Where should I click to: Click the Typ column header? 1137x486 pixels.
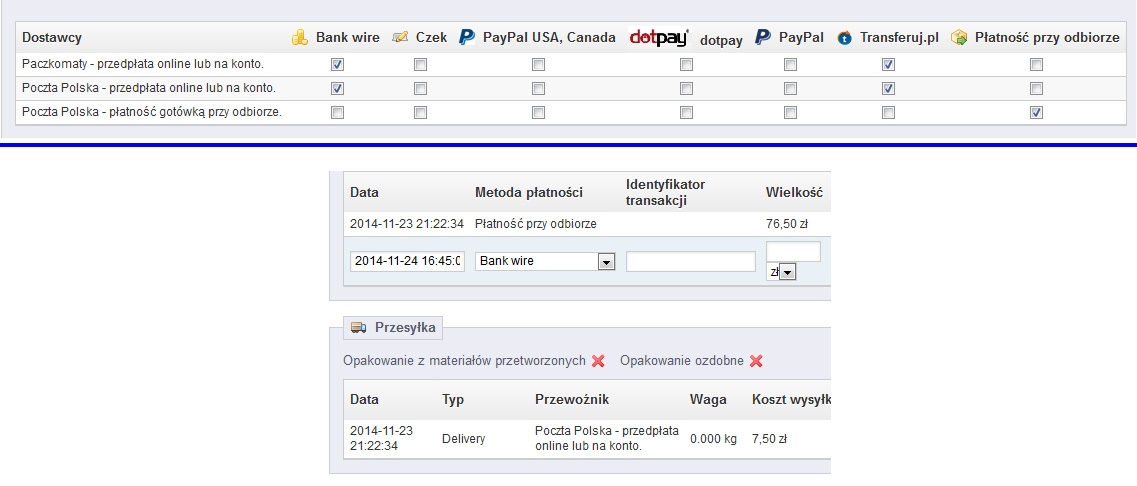(x=452, y=400)
